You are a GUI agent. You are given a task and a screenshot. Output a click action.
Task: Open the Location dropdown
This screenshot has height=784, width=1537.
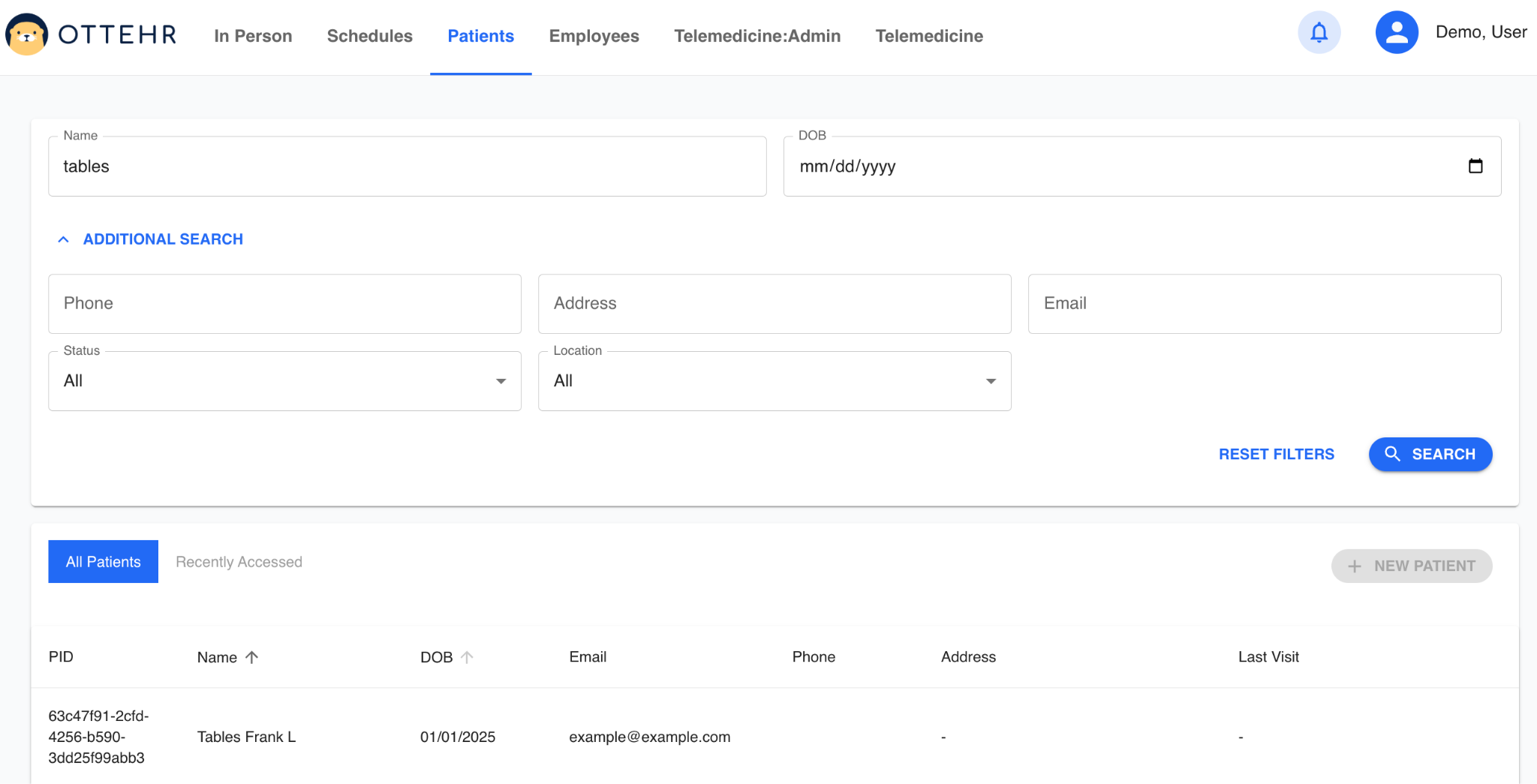774,381
